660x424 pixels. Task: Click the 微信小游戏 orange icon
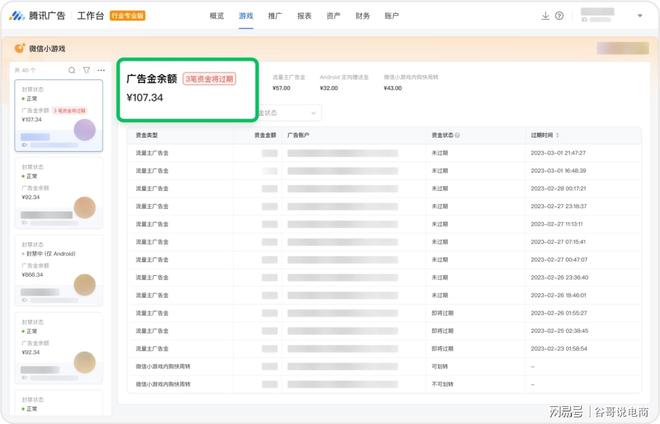coord(19,48)
